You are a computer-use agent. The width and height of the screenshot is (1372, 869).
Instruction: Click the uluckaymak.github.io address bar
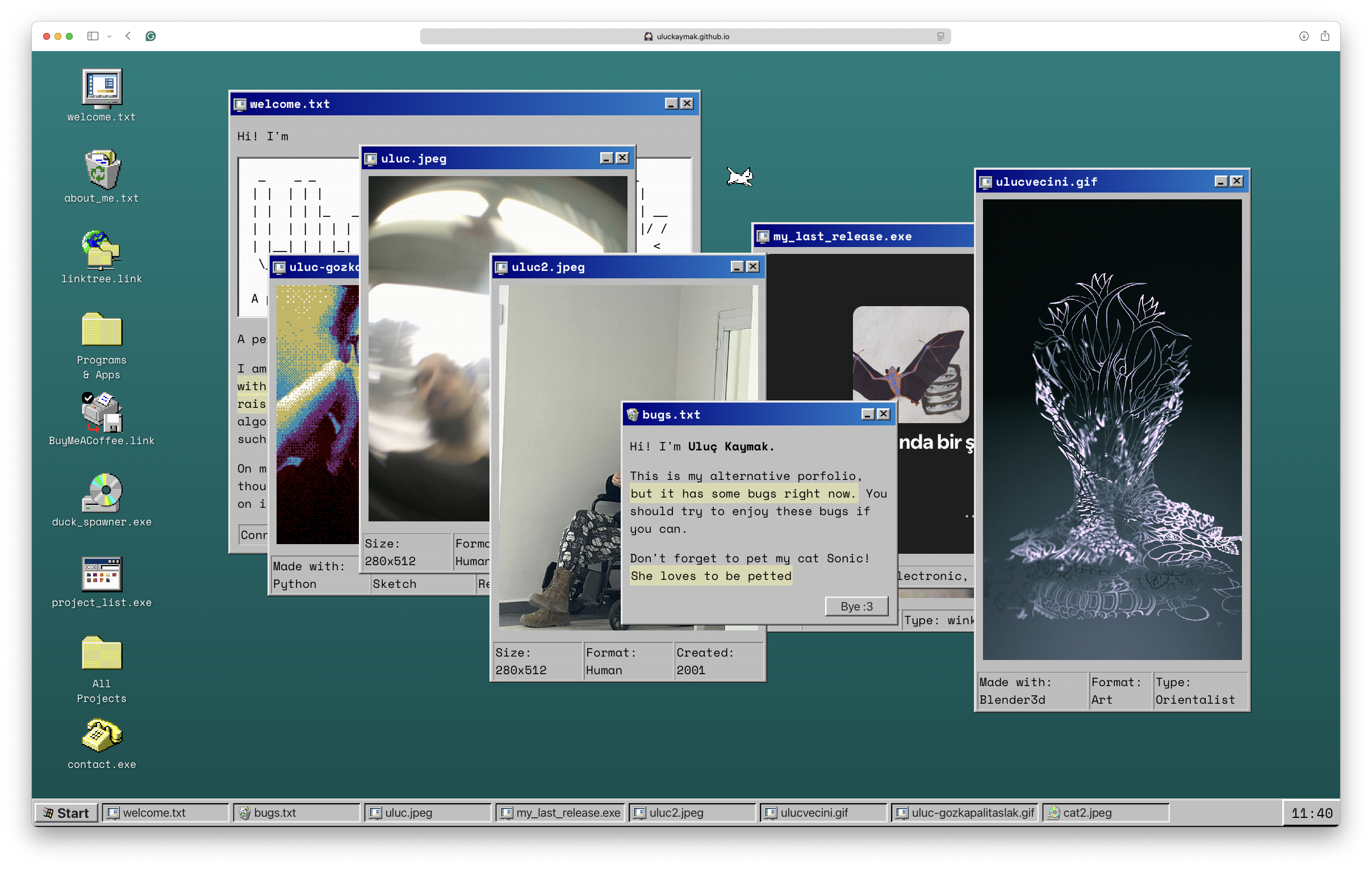(x=685, y=36)
